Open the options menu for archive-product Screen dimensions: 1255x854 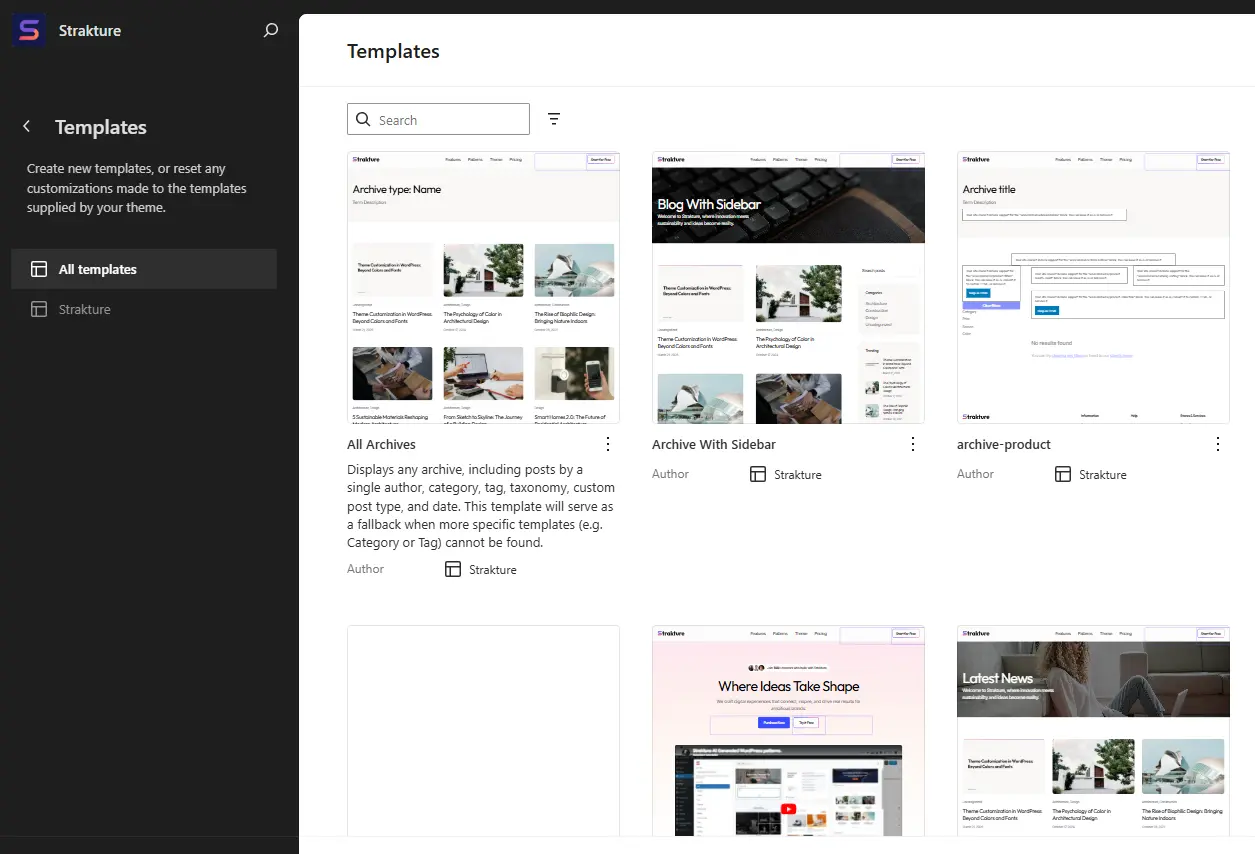click(x=1217, y=444)
